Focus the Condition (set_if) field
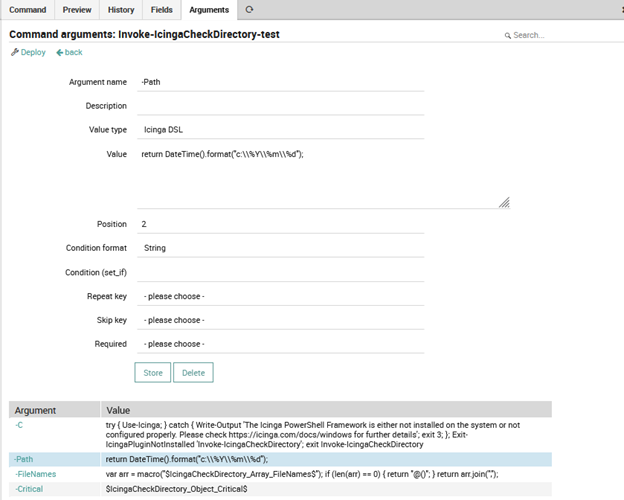624x500 pixels. pos(281,273)
